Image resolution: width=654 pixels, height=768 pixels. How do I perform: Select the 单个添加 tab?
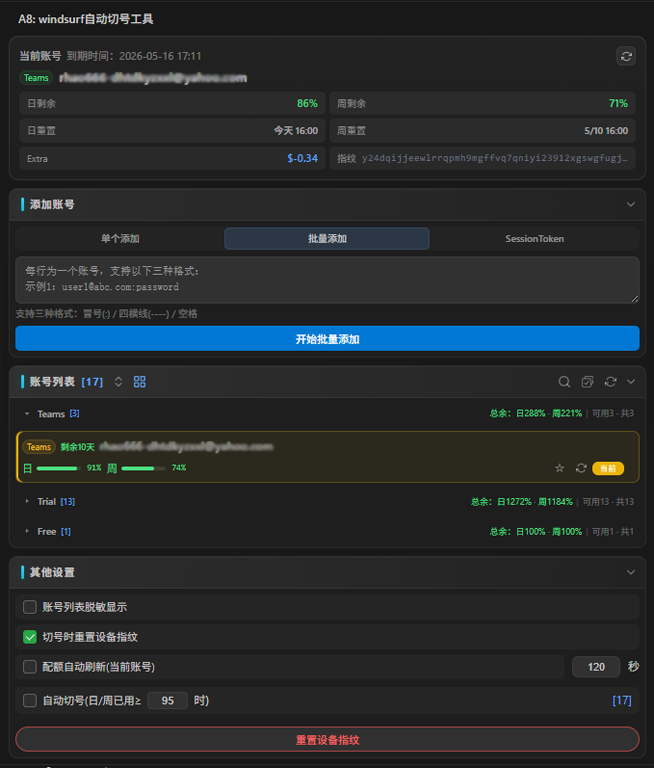[x=120, y=239]
